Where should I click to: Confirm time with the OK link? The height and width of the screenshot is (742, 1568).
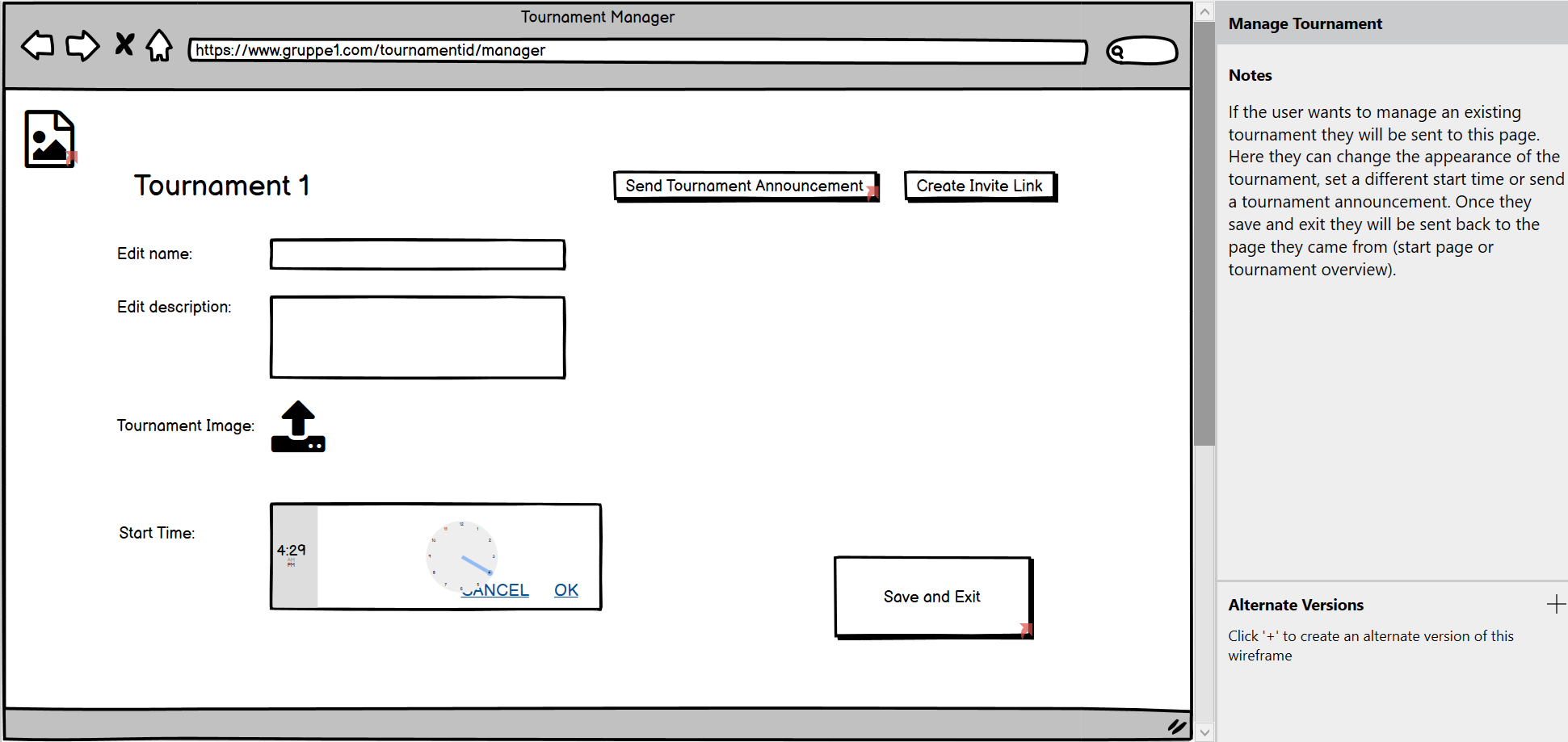point(566,591)
